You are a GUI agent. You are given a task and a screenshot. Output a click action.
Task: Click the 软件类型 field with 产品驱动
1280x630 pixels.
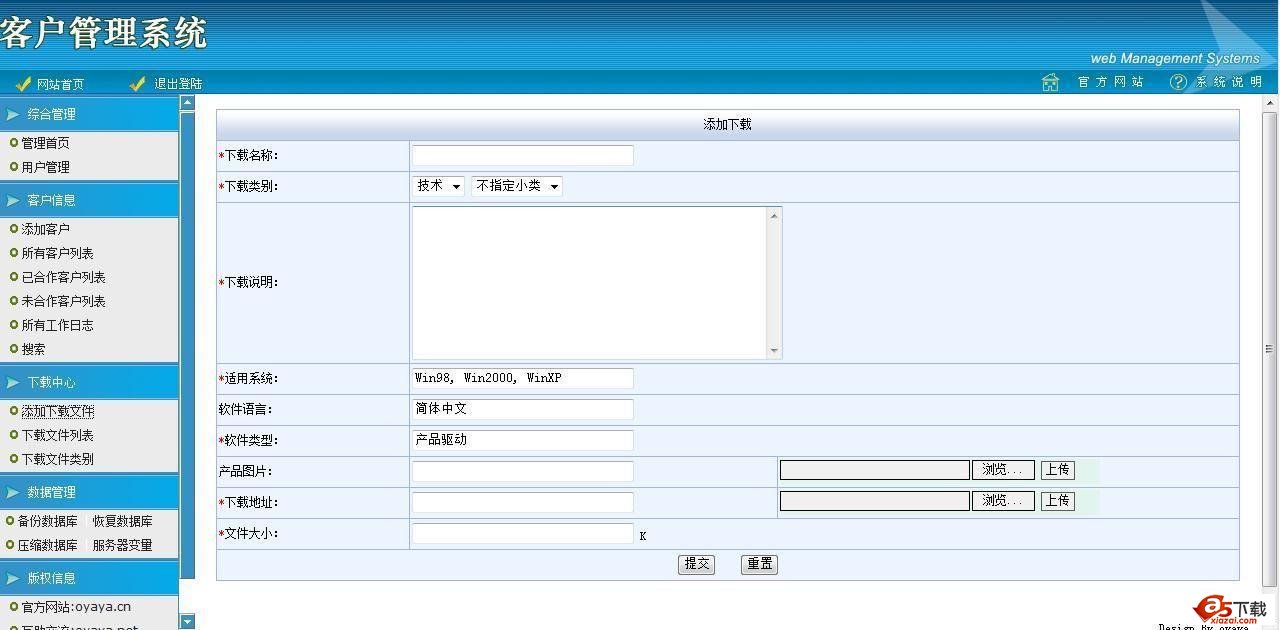(523, 440)
